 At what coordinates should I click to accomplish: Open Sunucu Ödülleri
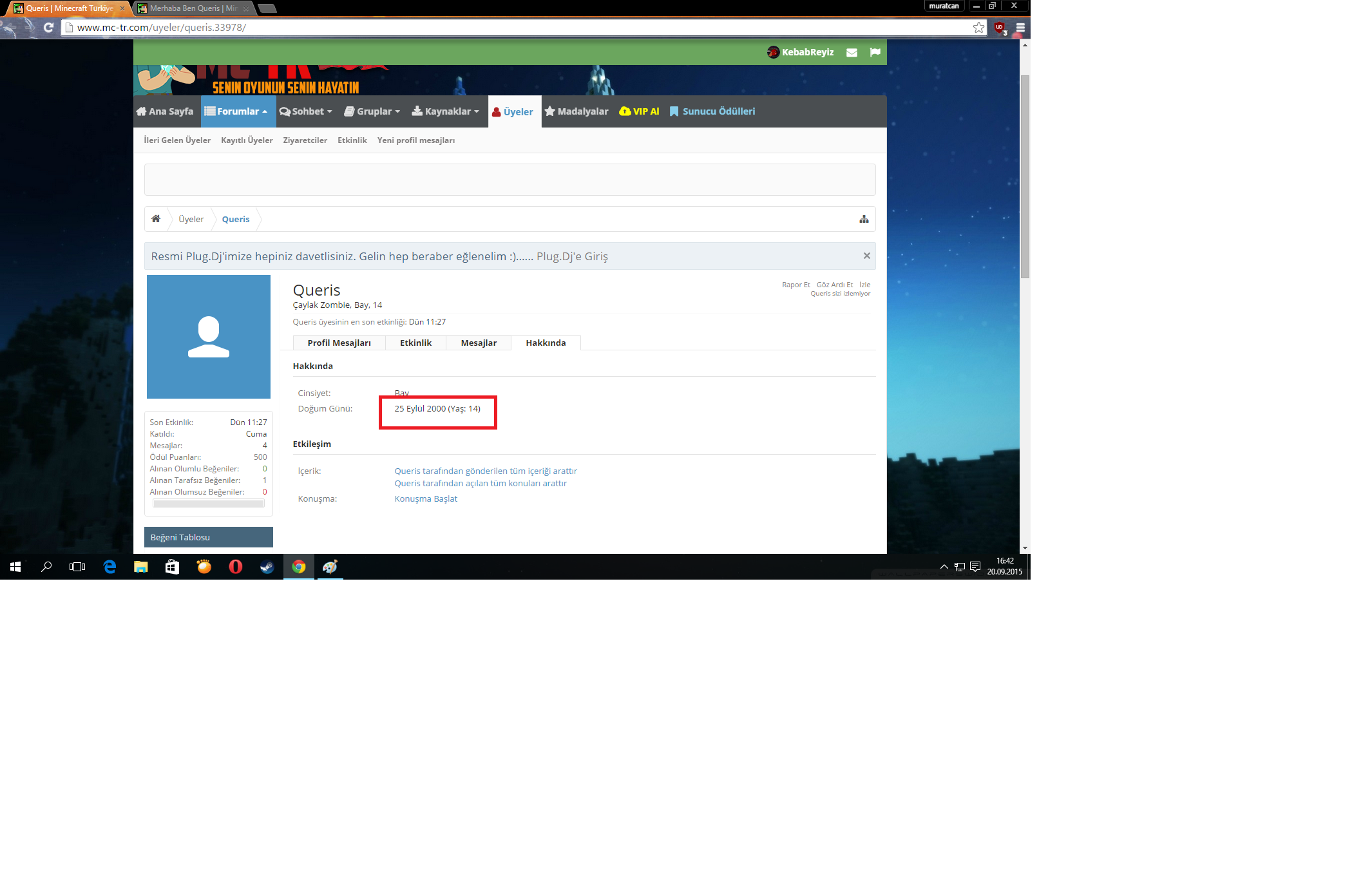(x=712, y=111)
